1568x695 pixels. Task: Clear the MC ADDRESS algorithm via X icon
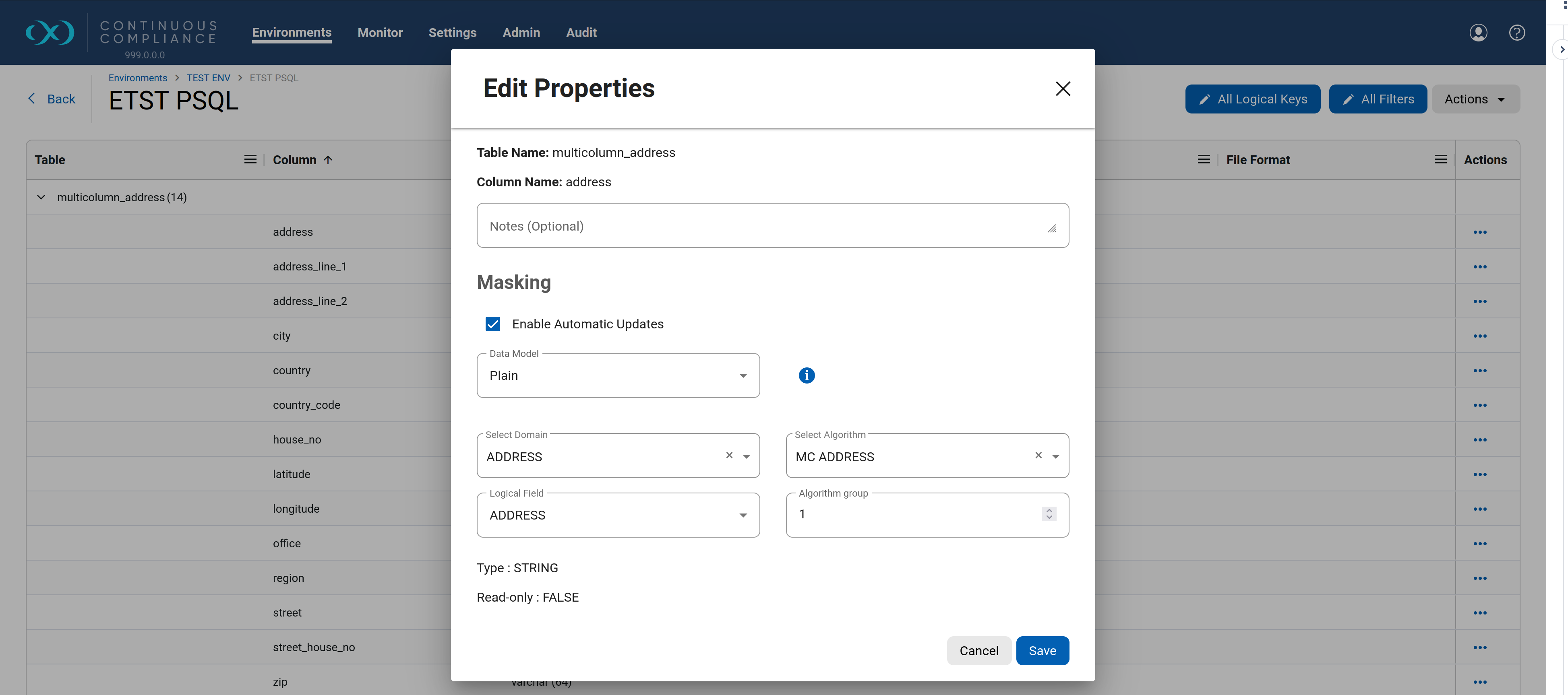pyautogui.click(x=1038, y=455)
